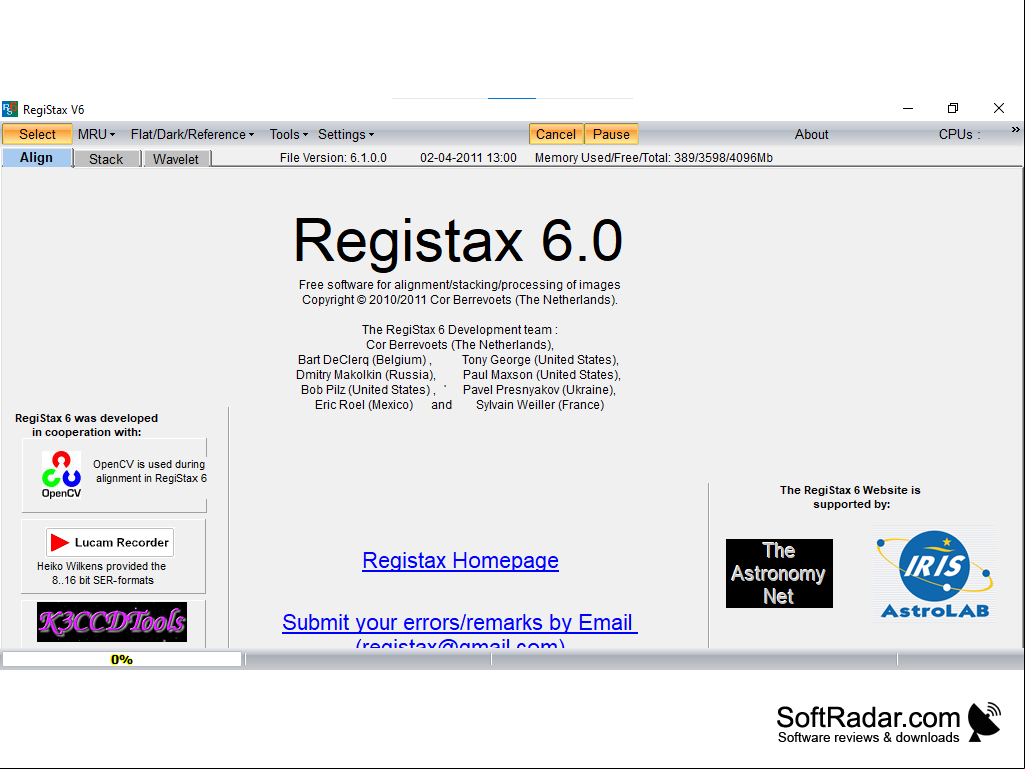
Task: Open the MRU dropdown
Action: (x=96, y=134)
